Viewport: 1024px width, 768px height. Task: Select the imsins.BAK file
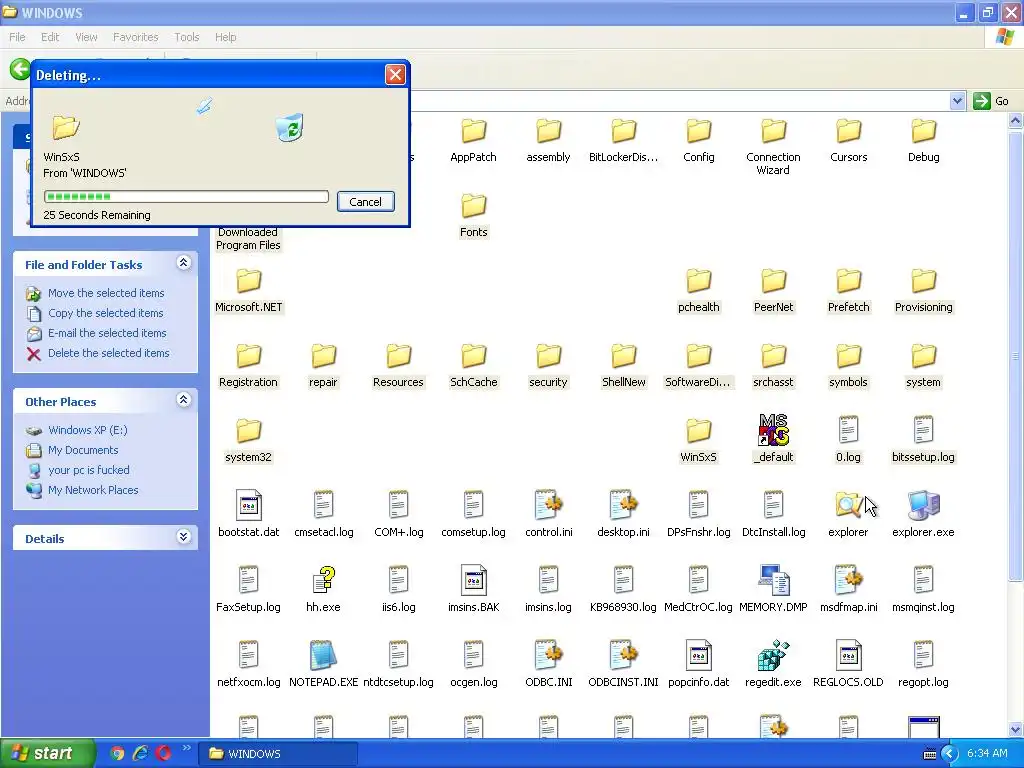473,590
